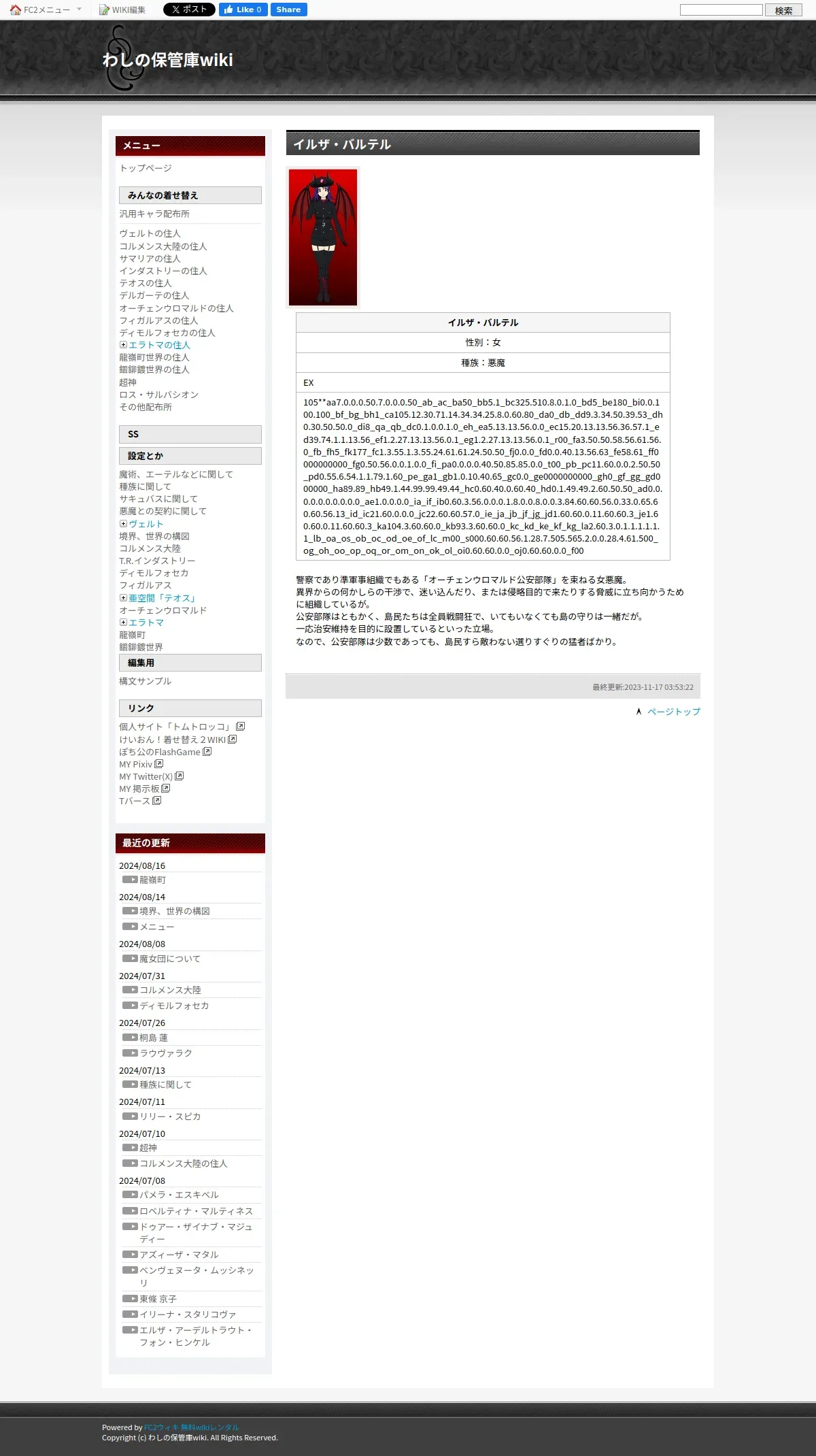Image resolution: width=816 pixels, height=1456 pixels.
Task: Open 悪魔との契約に関して link
Action: tap(163, 511)
